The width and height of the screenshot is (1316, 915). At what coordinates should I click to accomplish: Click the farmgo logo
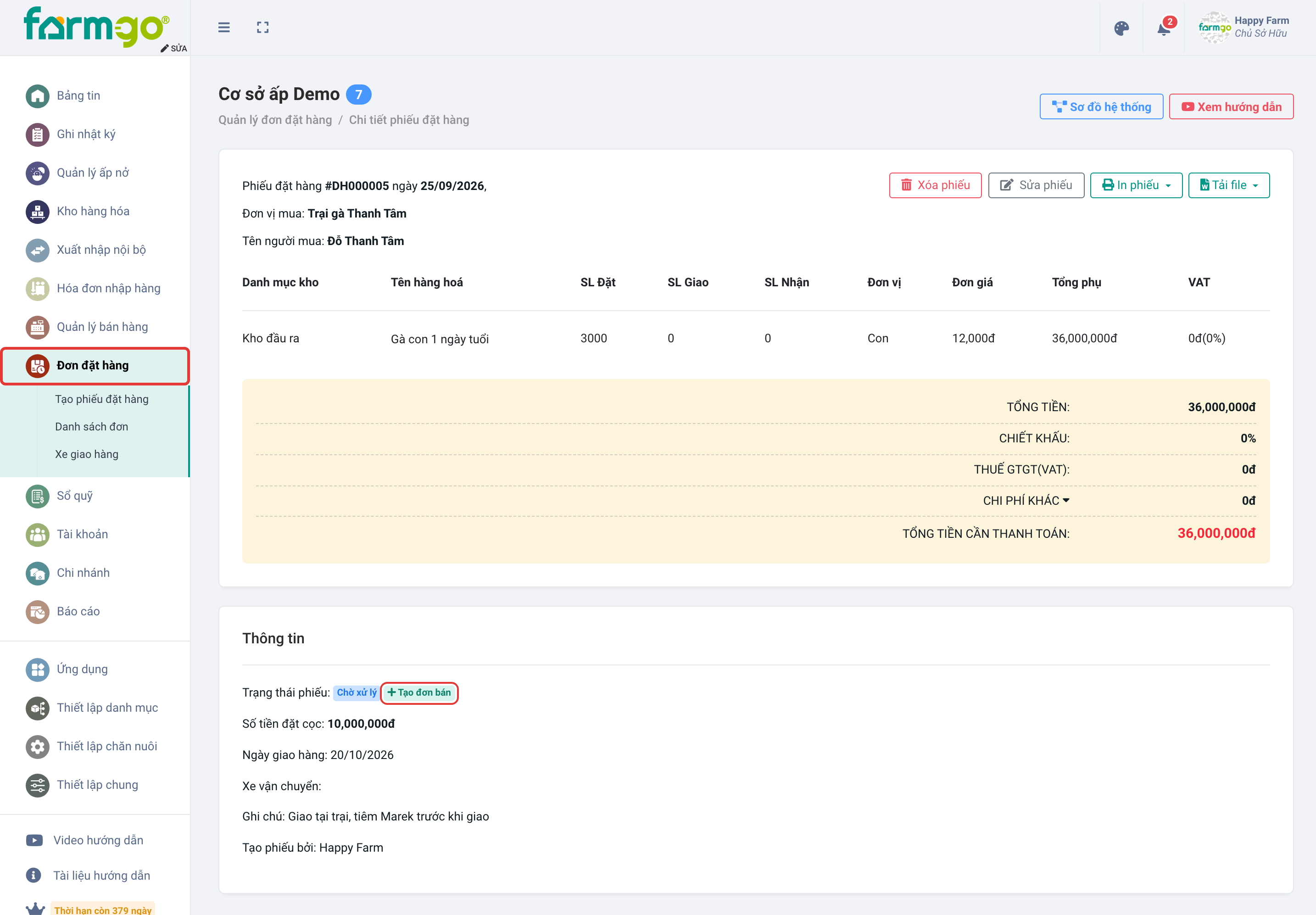coord(96,26)
